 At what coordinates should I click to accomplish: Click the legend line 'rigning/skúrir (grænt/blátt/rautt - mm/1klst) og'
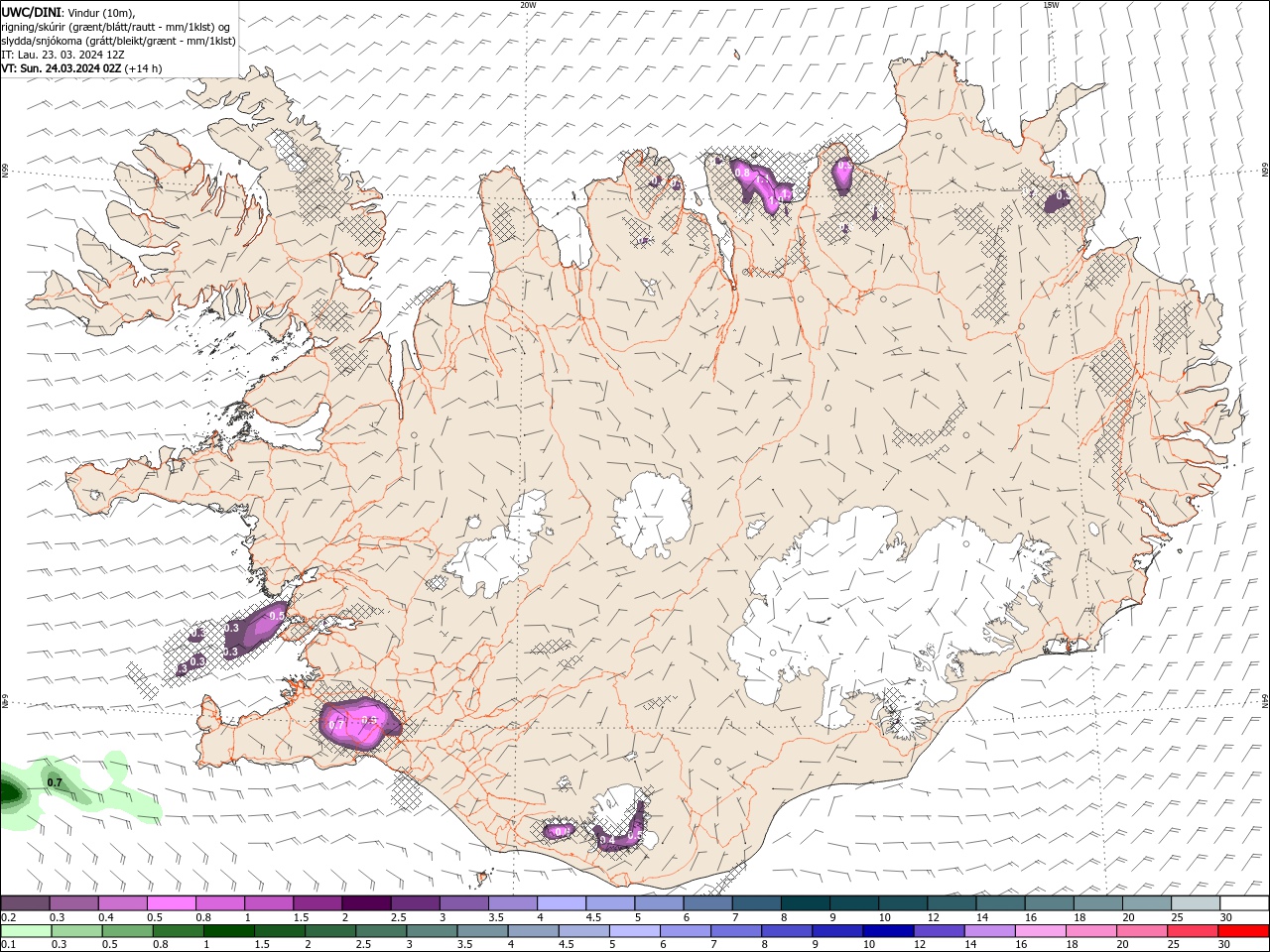pyautogui.click(x=116, y=27)
